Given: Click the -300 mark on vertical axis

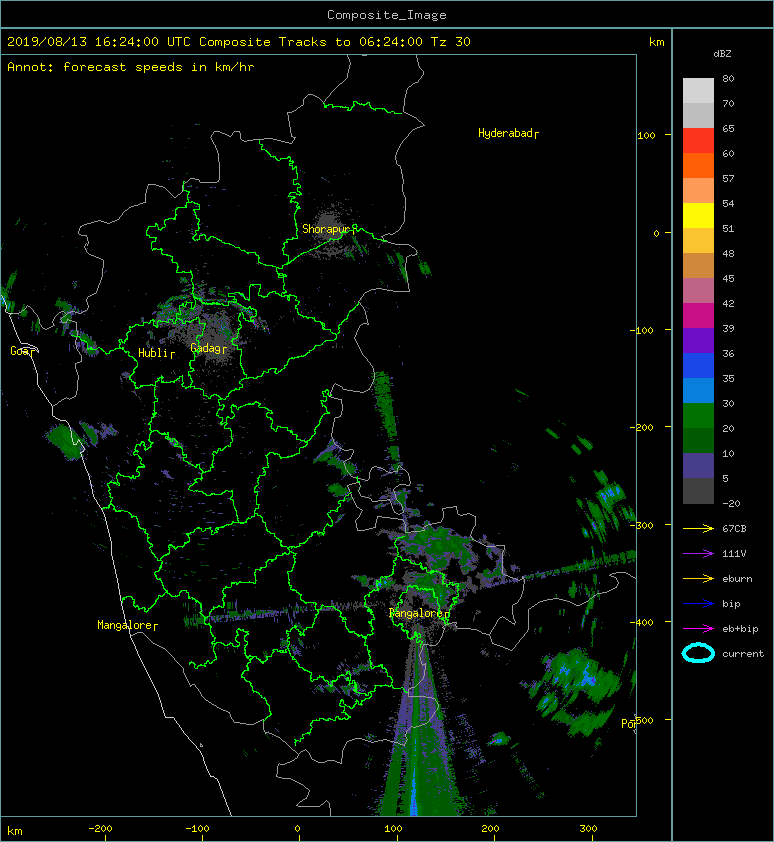Looking at the screenshot, I should pos(641,525).
